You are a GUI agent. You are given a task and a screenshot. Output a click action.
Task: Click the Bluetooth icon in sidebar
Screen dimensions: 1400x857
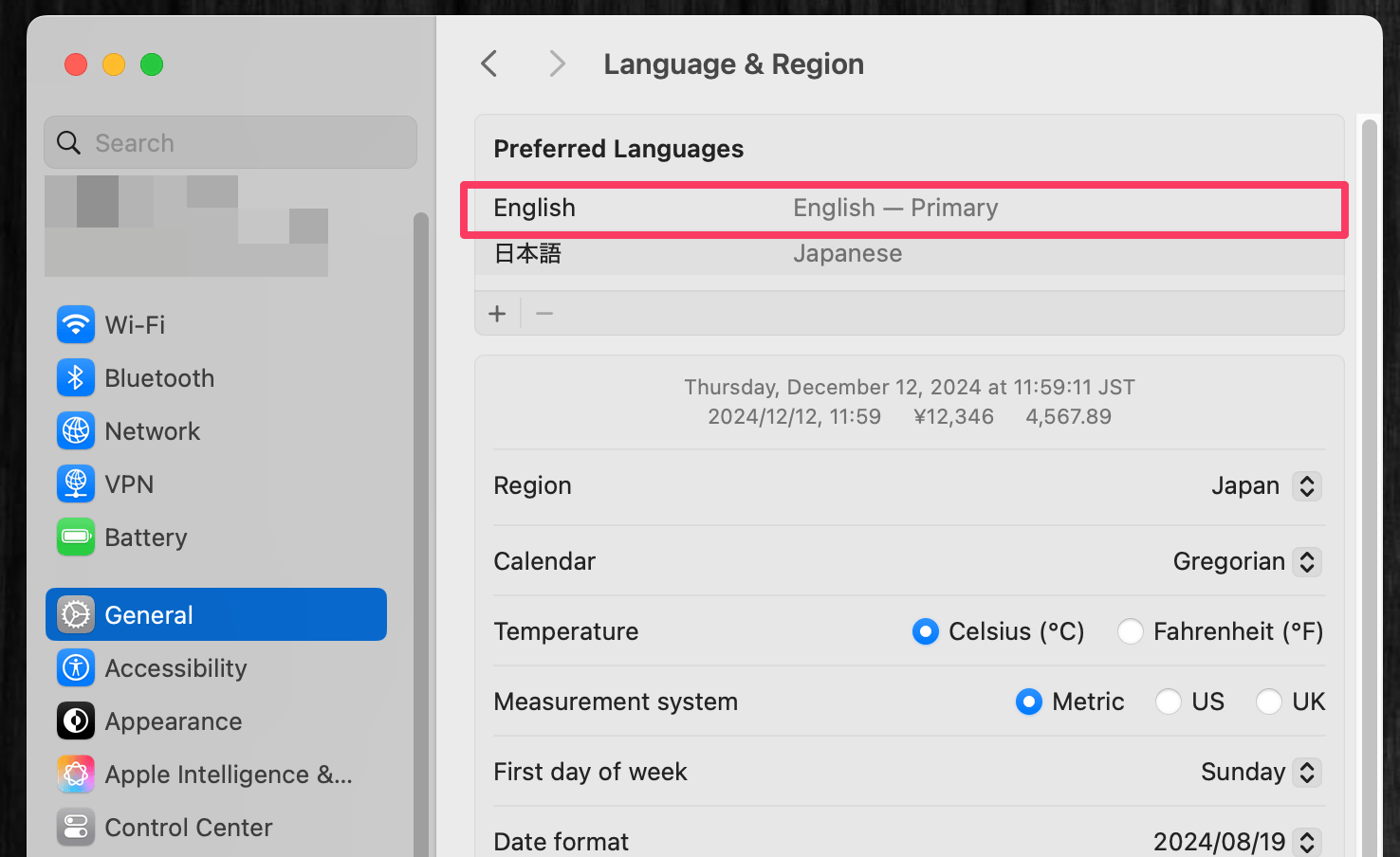point(76,377)
